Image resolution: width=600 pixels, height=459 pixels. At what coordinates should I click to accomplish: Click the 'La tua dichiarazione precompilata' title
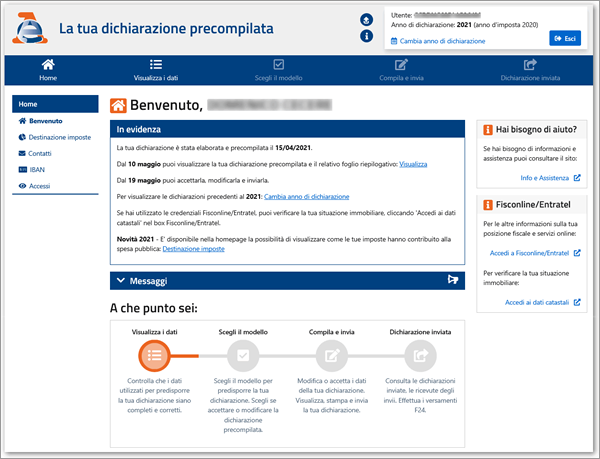(x=166, y=29)
